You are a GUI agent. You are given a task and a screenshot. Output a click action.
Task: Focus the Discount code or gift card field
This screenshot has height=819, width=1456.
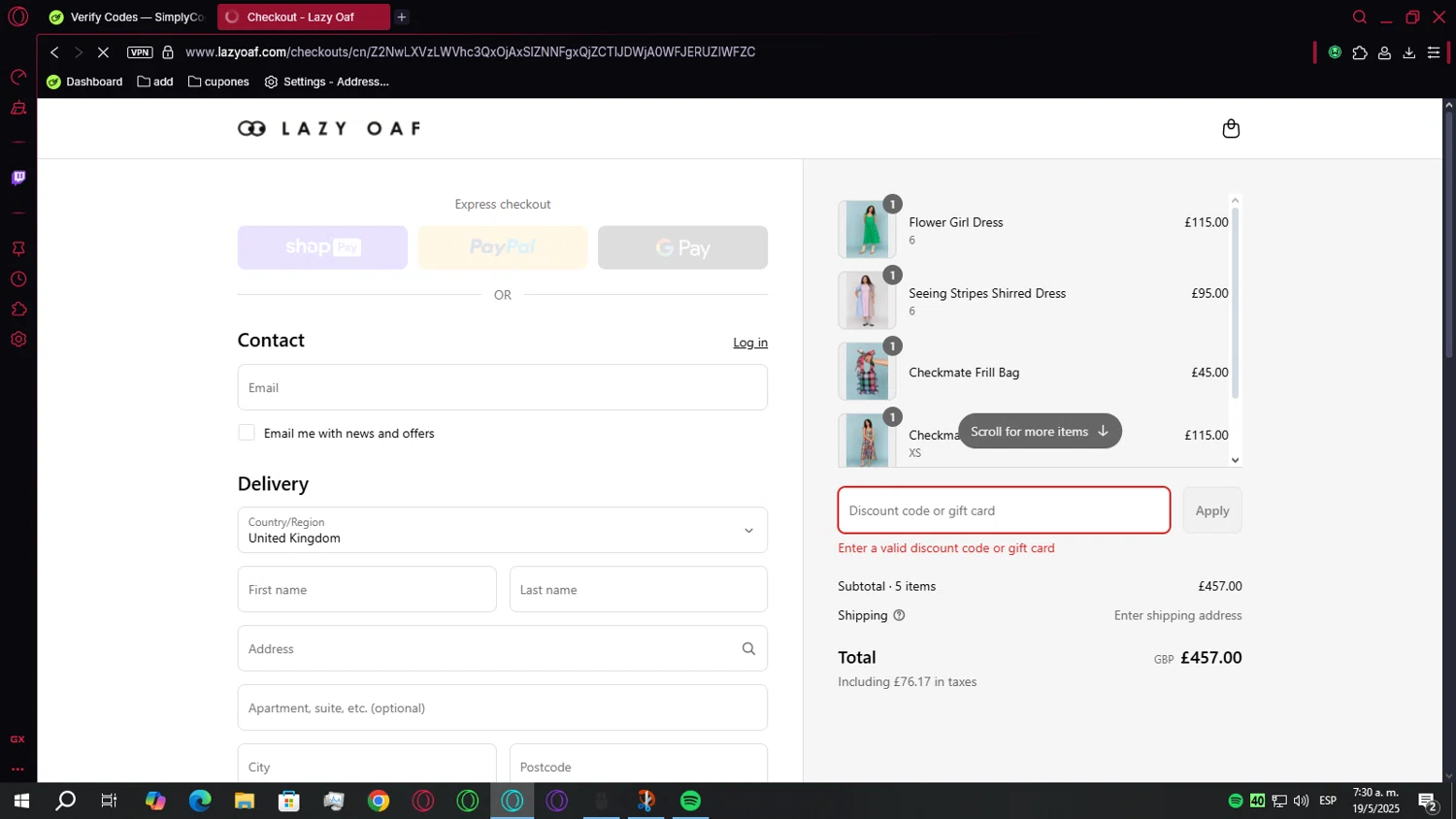[1004, 510]
